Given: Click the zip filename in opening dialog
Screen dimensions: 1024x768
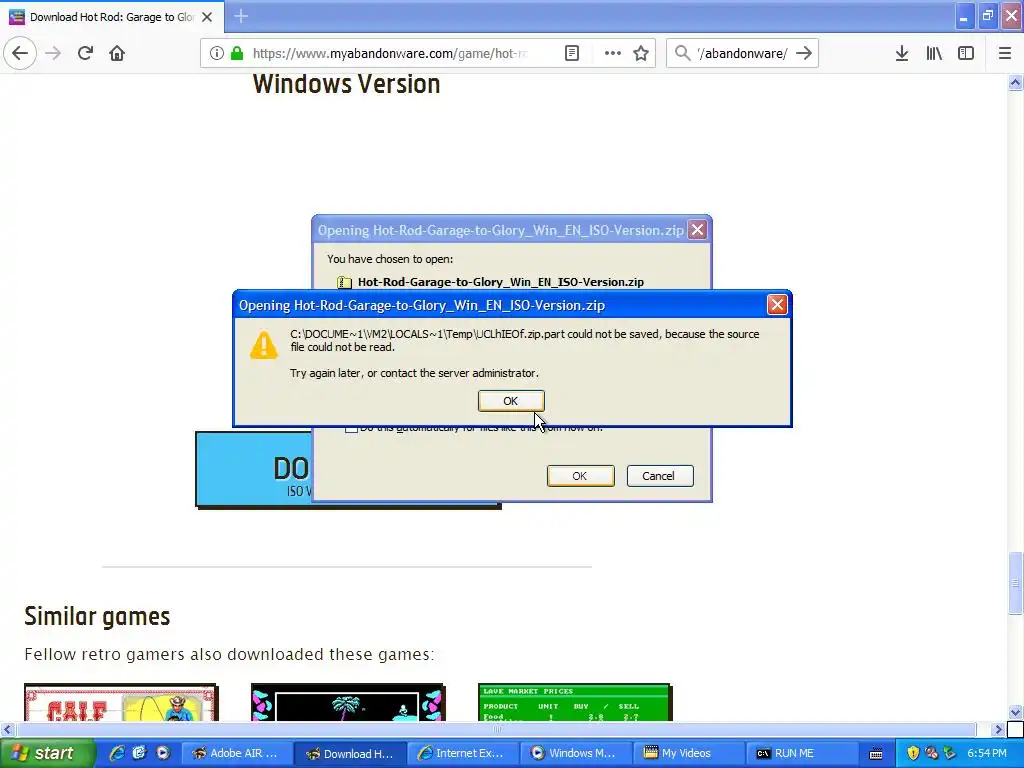Looking at the screenshot, I should point(501,282).
